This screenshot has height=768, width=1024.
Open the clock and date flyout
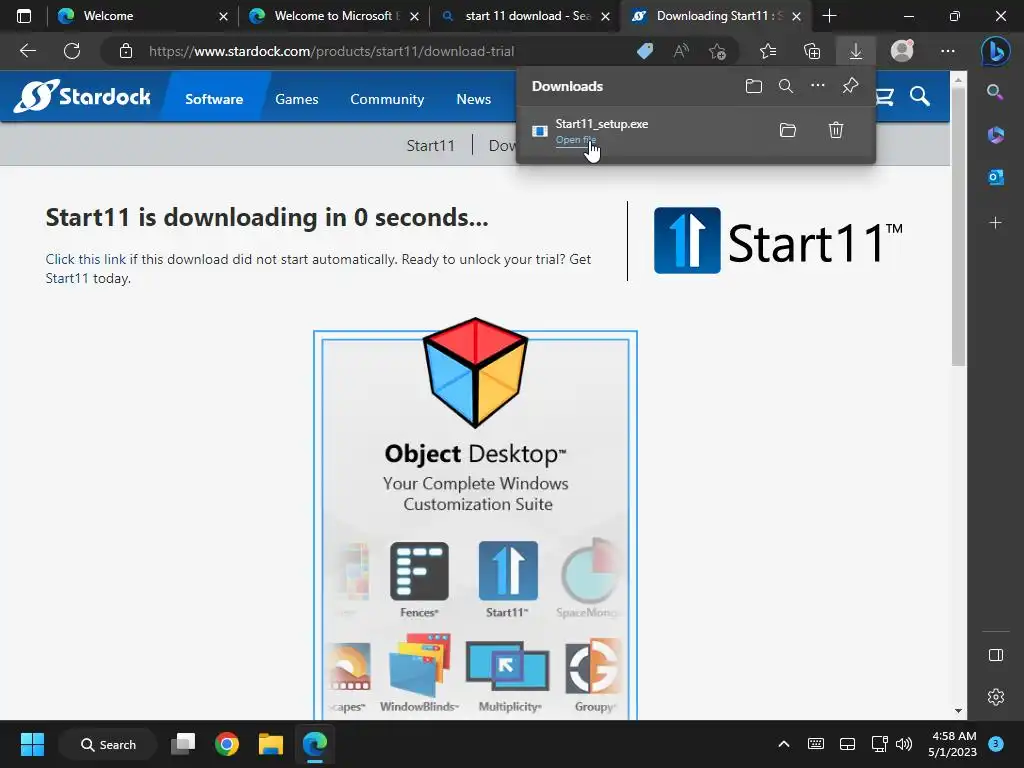click(x=952, y=744)
